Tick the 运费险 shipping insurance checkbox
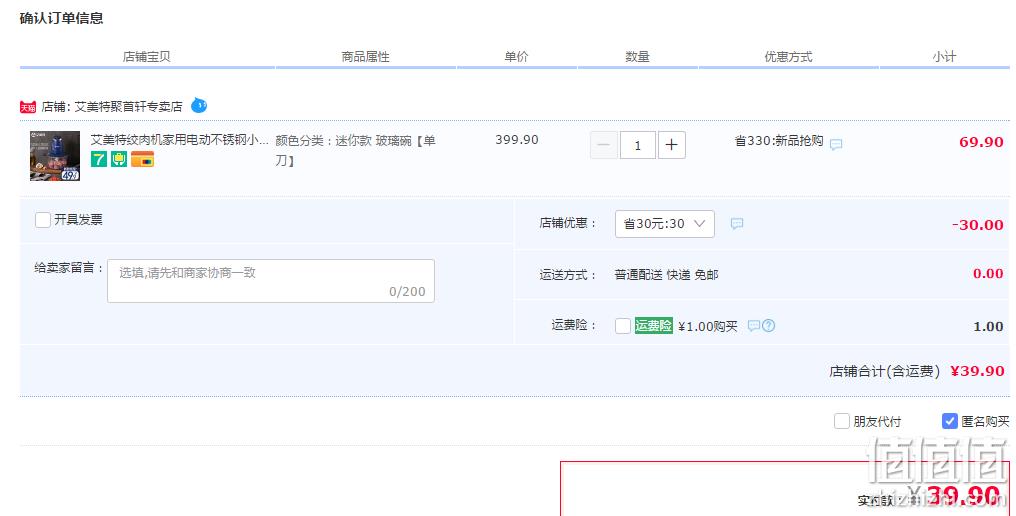This screenshot has width=1016, height=516. (x=623, y=325)
